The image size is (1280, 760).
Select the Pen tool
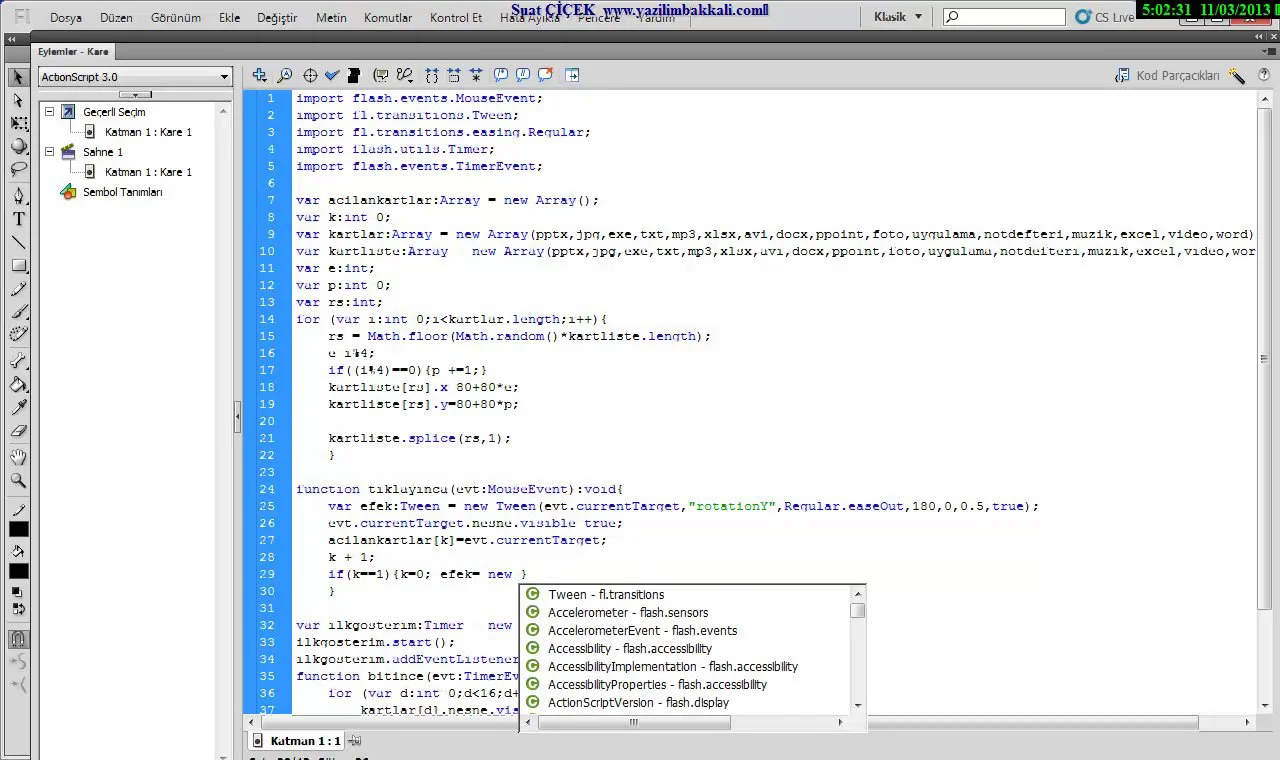(x=18, y=195)
